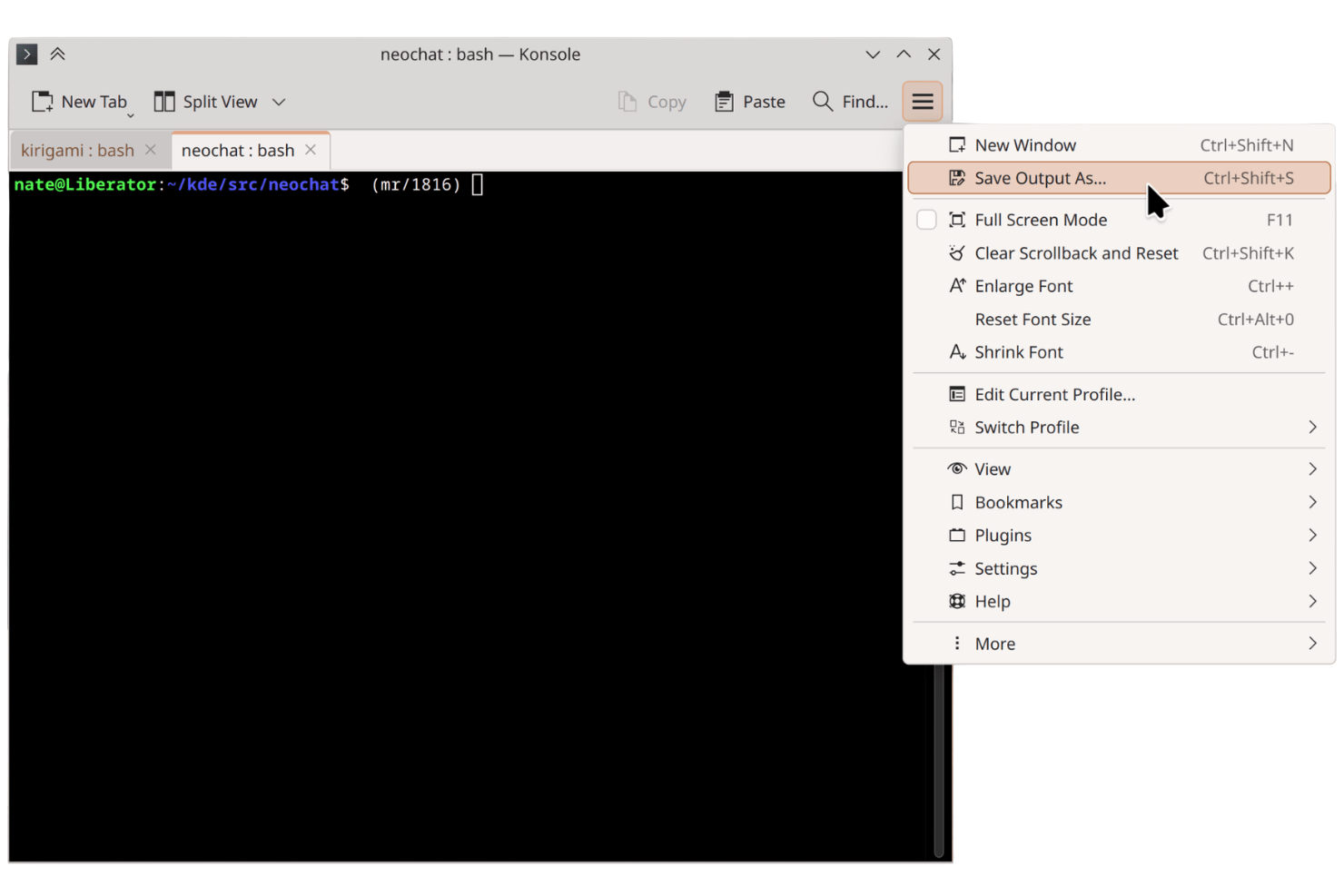Viewport: 1344px width, 896px height.
Task: Click the Switch Profile icon
Action: click(957, 428)
